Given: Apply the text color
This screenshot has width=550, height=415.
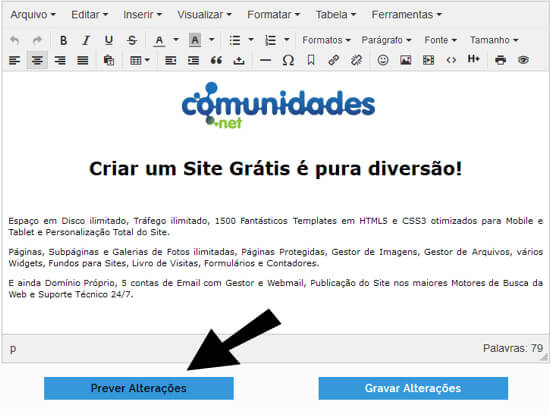Looking at the screenshot, I should tap(159, 40).
